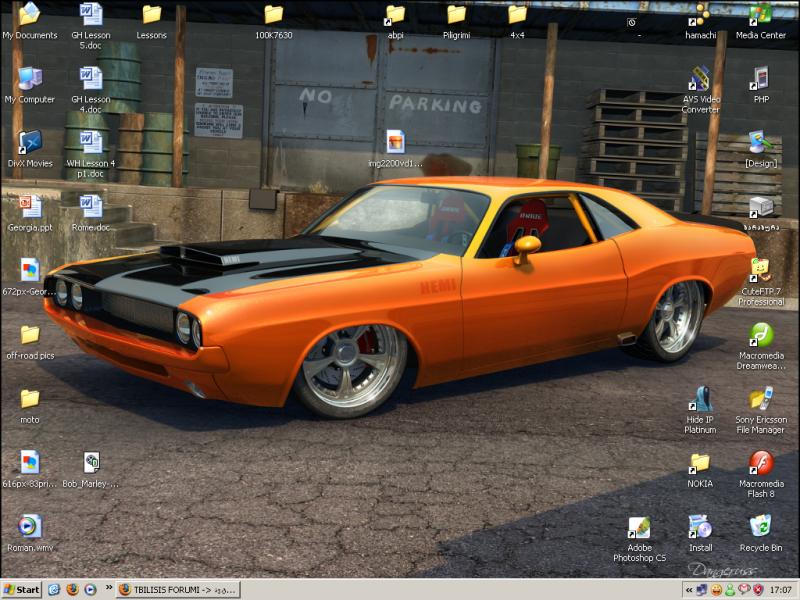Launch AVS Video Converter
Screen dimensions: 800x600
tap(700, 90)
